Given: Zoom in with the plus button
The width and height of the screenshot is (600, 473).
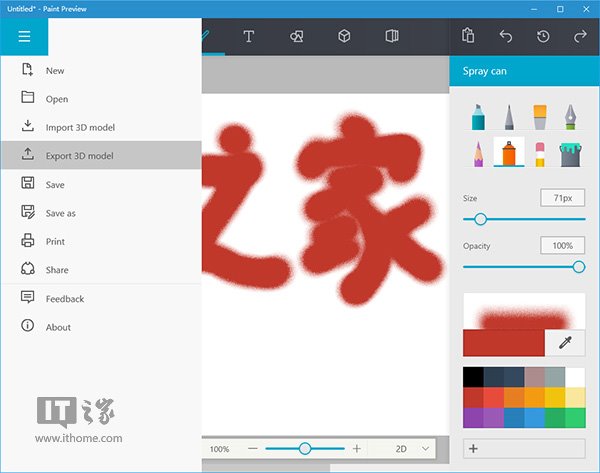Looking at the screenshot, I should (x=357, y=449).
